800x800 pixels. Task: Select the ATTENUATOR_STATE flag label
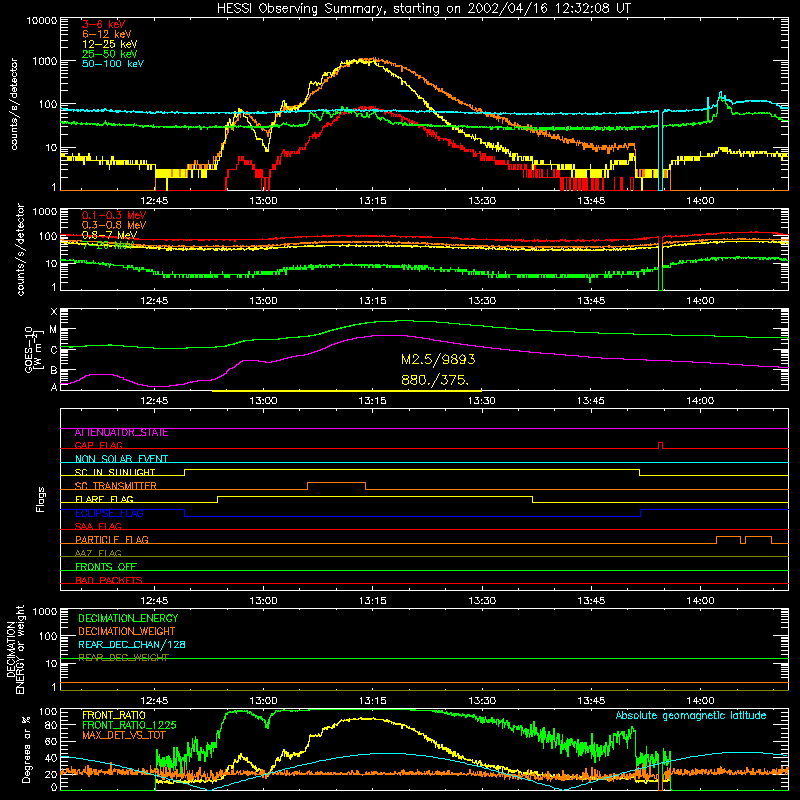tap(121, 433)
